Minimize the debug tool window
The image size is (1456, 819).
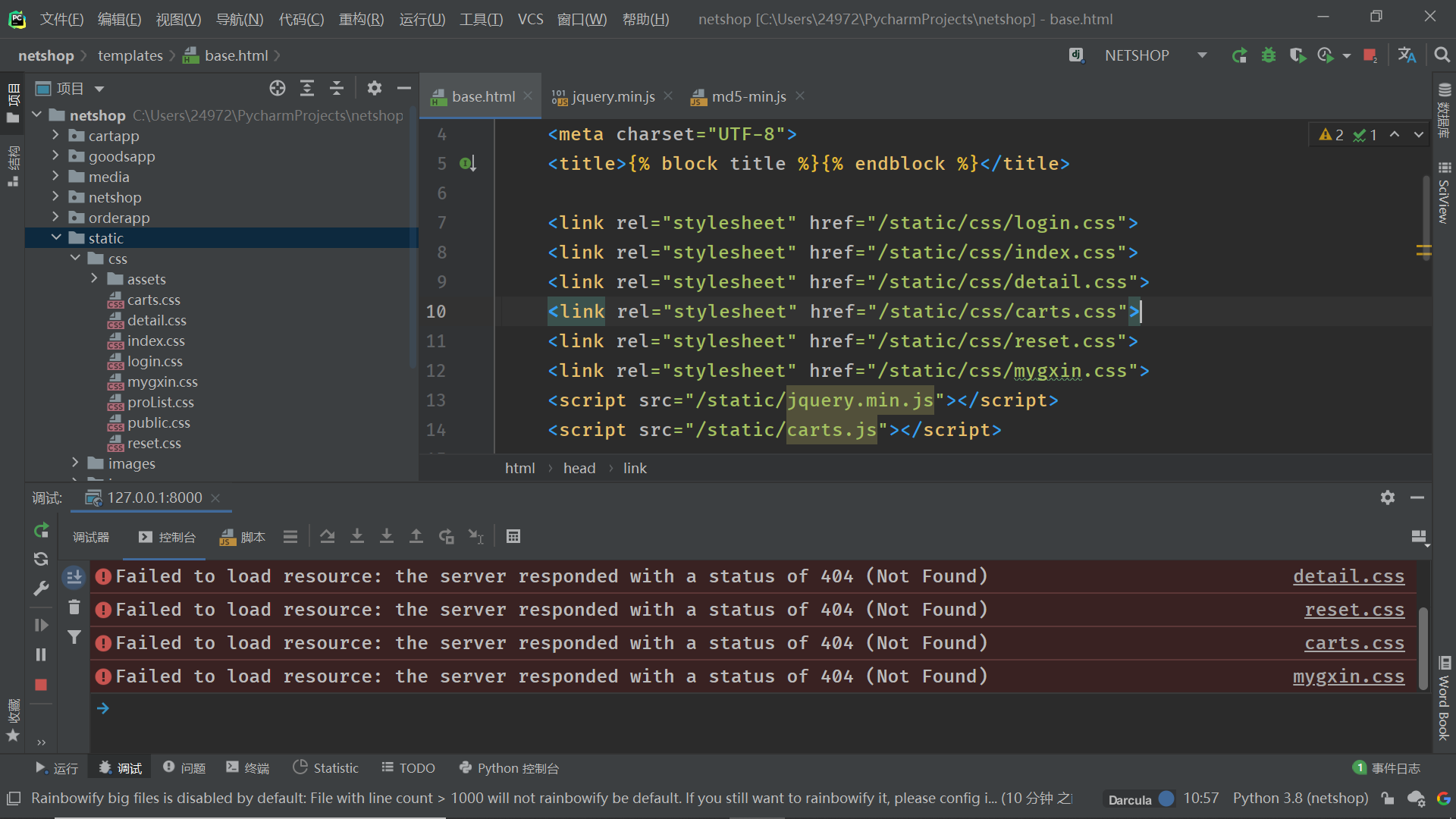click(1417, 497)
